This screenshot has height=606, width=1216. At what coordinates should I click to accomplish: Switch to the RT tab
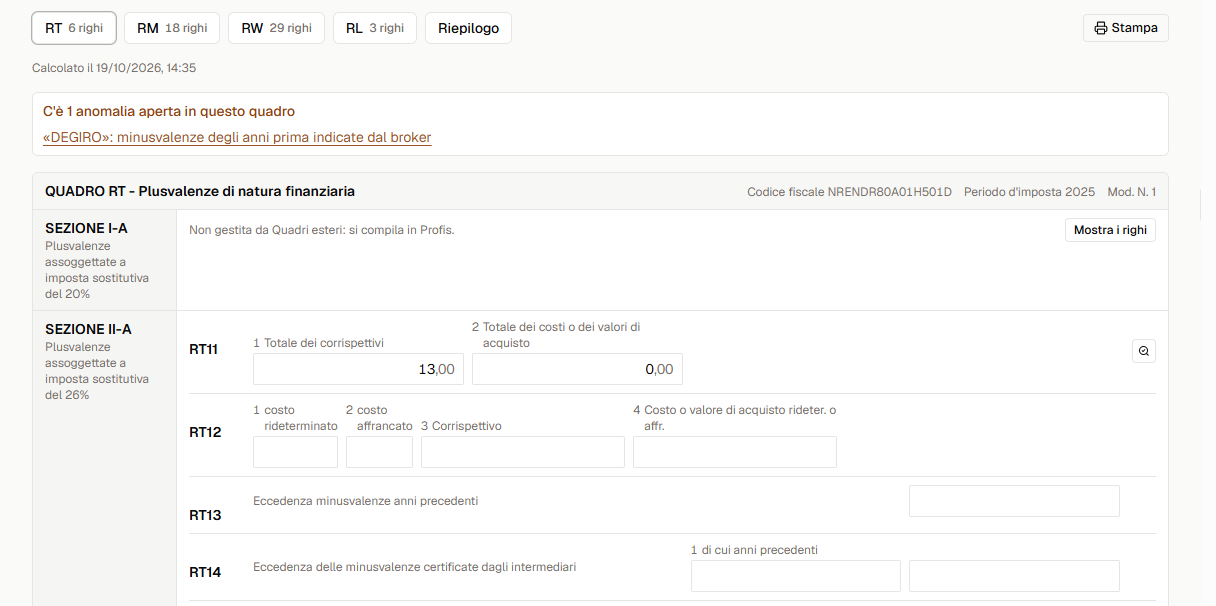point(74,28)
